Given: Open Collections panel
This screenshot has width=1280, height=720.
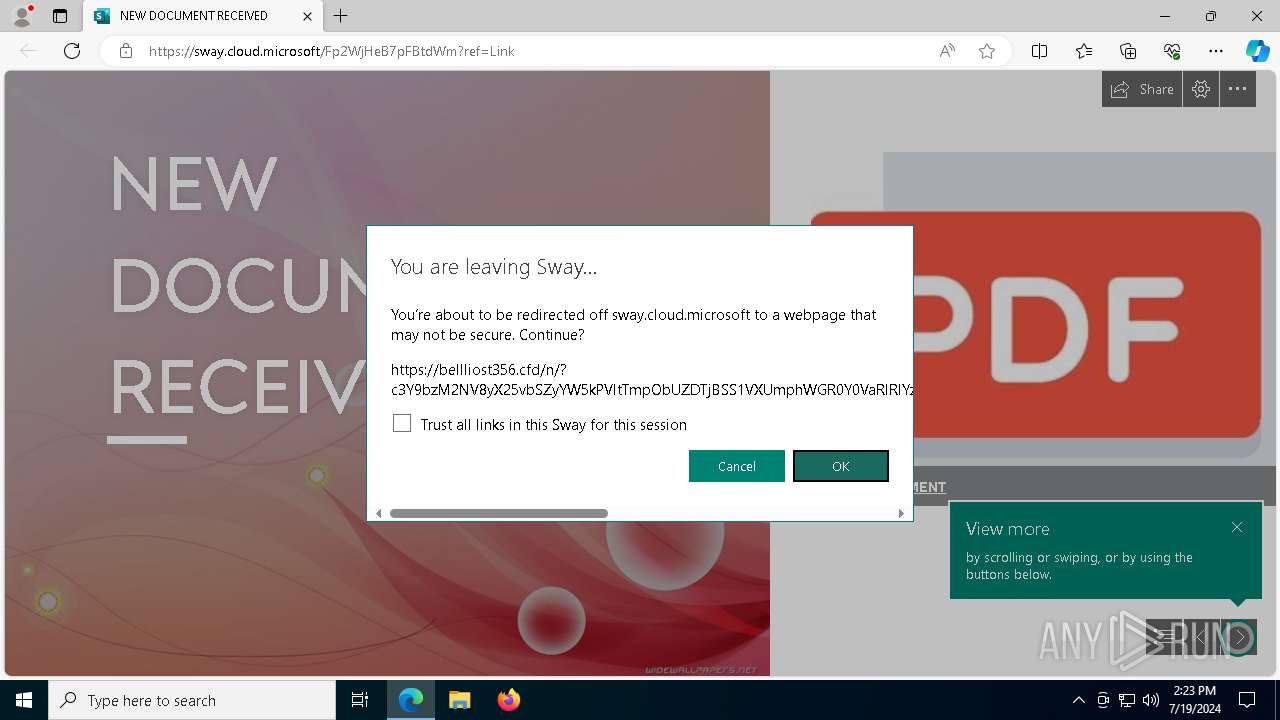Looking at the screenshot, I should [x=1128, y=51].
